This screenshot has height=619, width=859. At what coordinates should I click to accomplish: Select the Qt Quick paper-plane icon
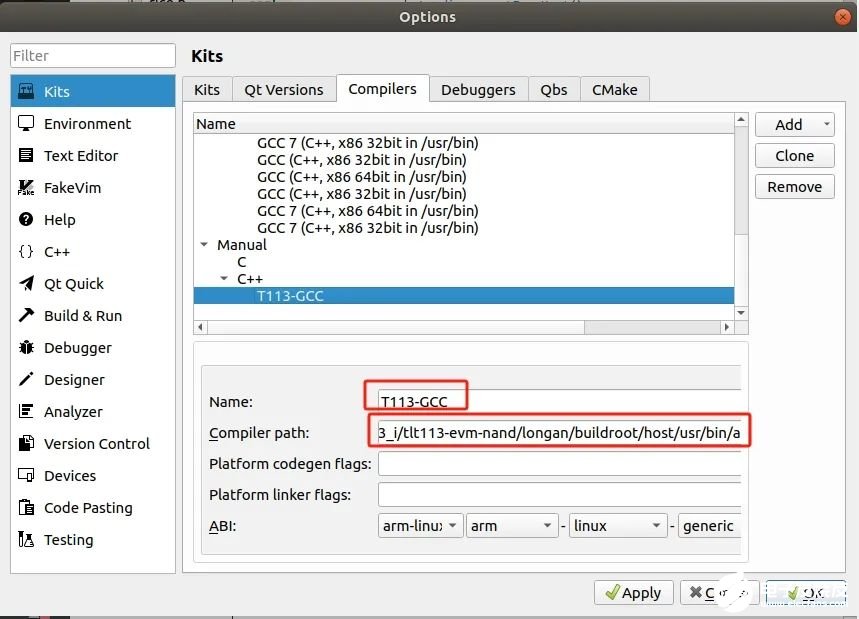click(26, 283)
